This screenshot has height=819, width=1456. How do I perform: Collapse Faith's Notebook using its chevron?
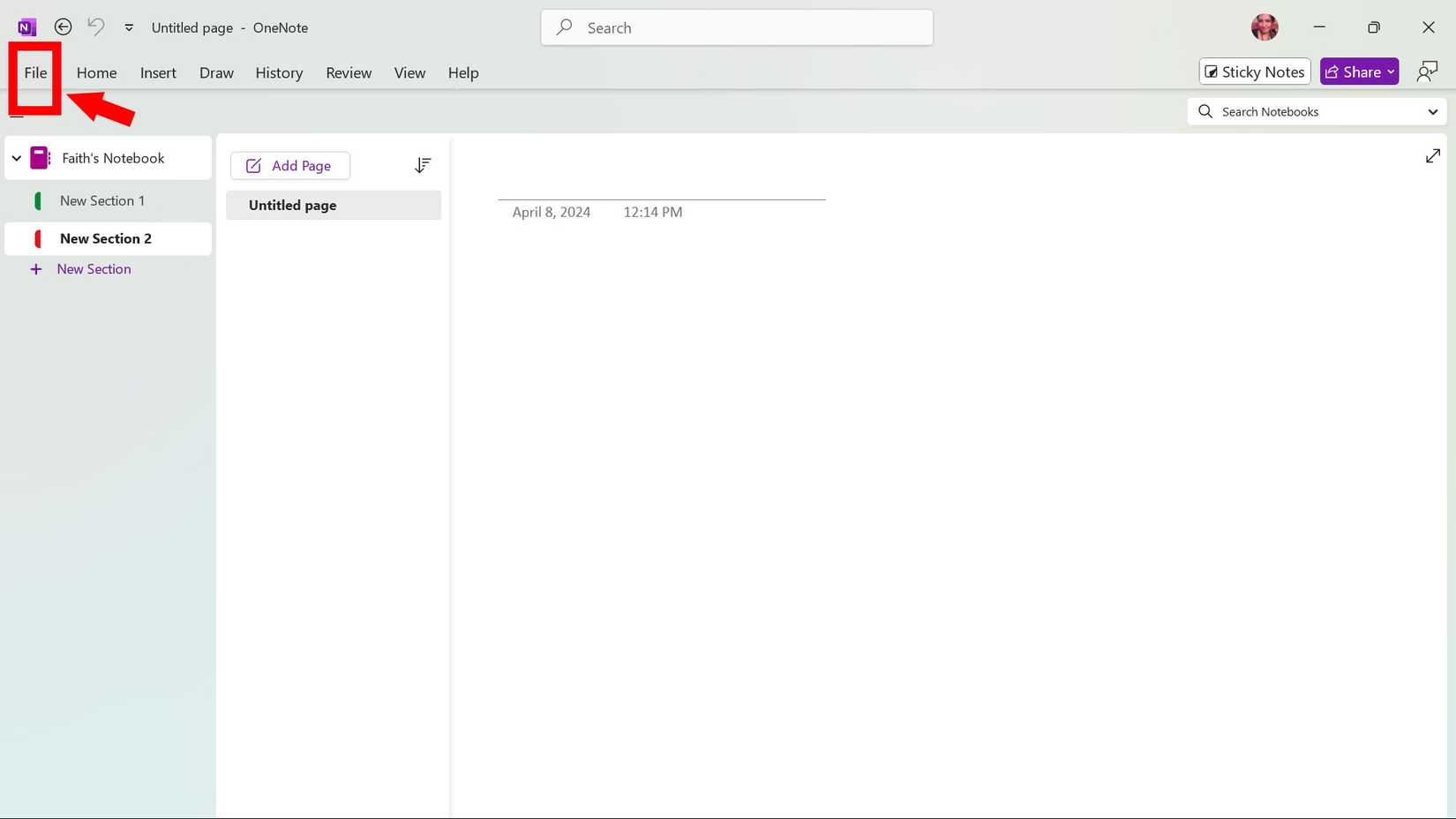pos(16,157)
